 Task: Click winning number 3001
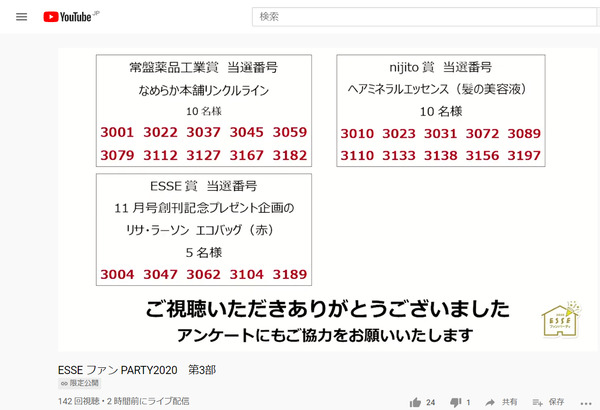(117, 132)
